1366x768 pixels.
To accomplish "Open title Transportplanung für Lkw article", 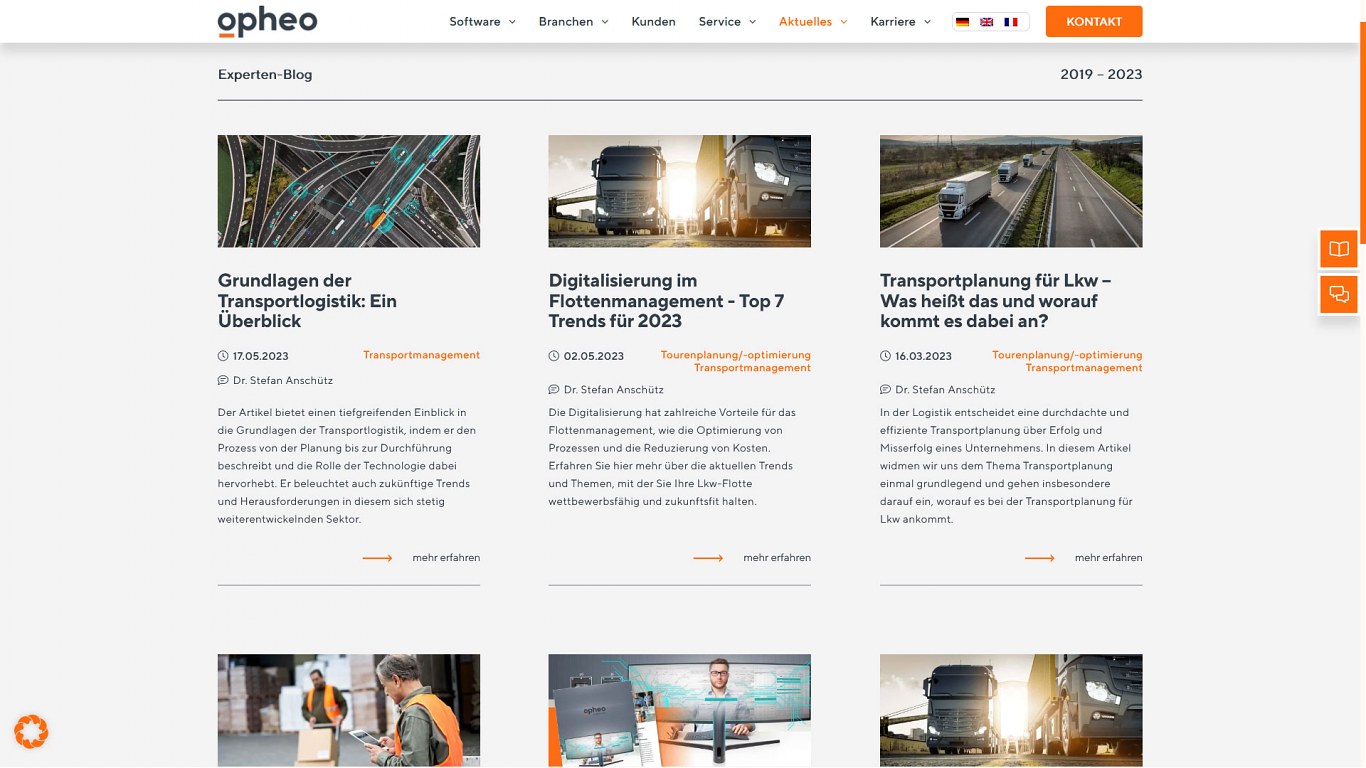I will tap(995, 301).
